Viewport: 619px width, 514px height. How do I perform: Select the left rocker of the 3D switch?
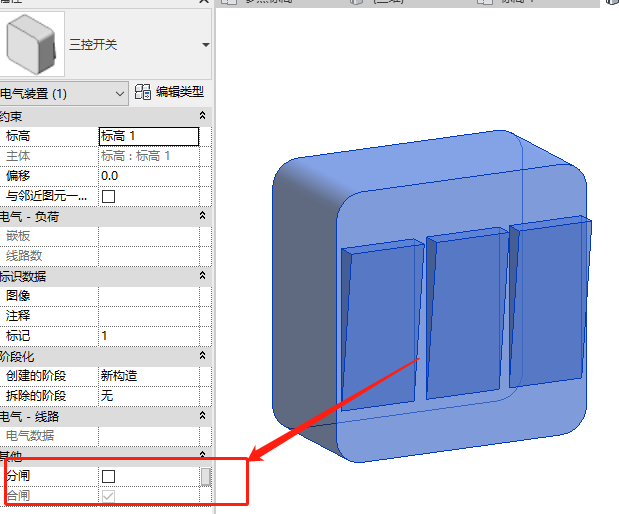(381, 325)
